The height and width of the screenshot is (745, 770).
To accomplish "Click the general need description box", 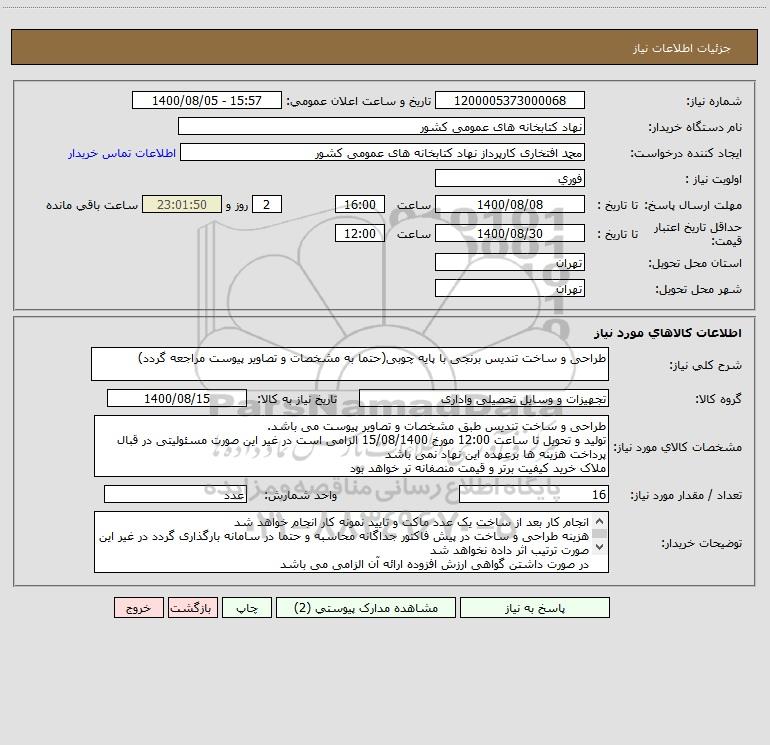I will point(350,364).
